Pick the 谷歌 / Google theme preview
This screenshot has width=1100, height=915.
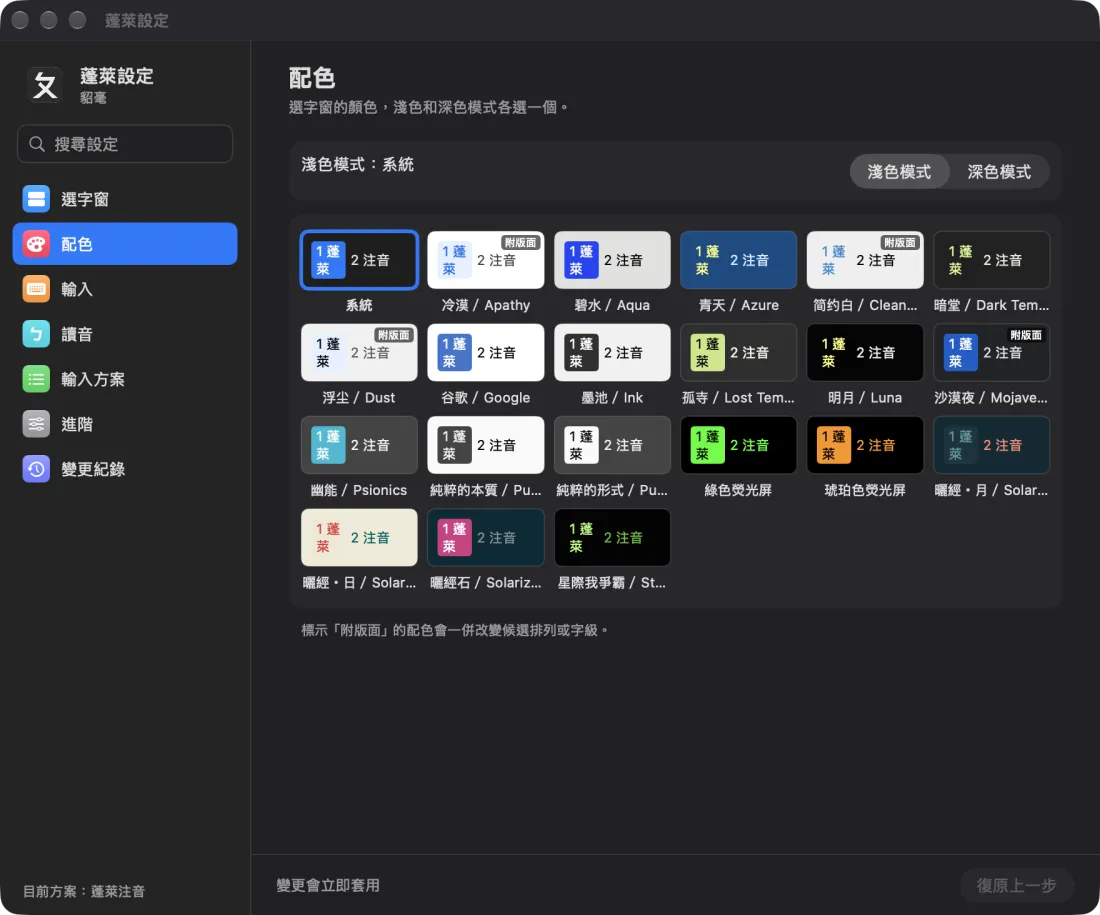485,352
